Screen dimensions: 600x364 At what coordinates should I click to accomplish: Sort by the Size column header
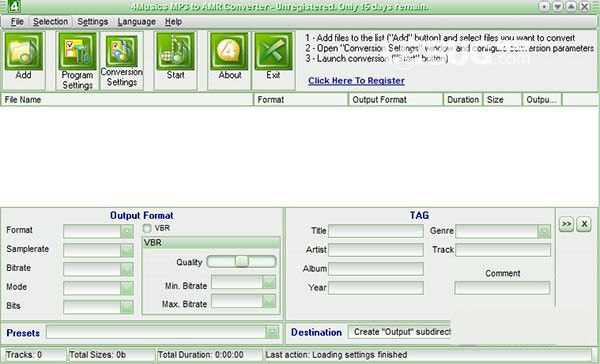pos(503,100)
